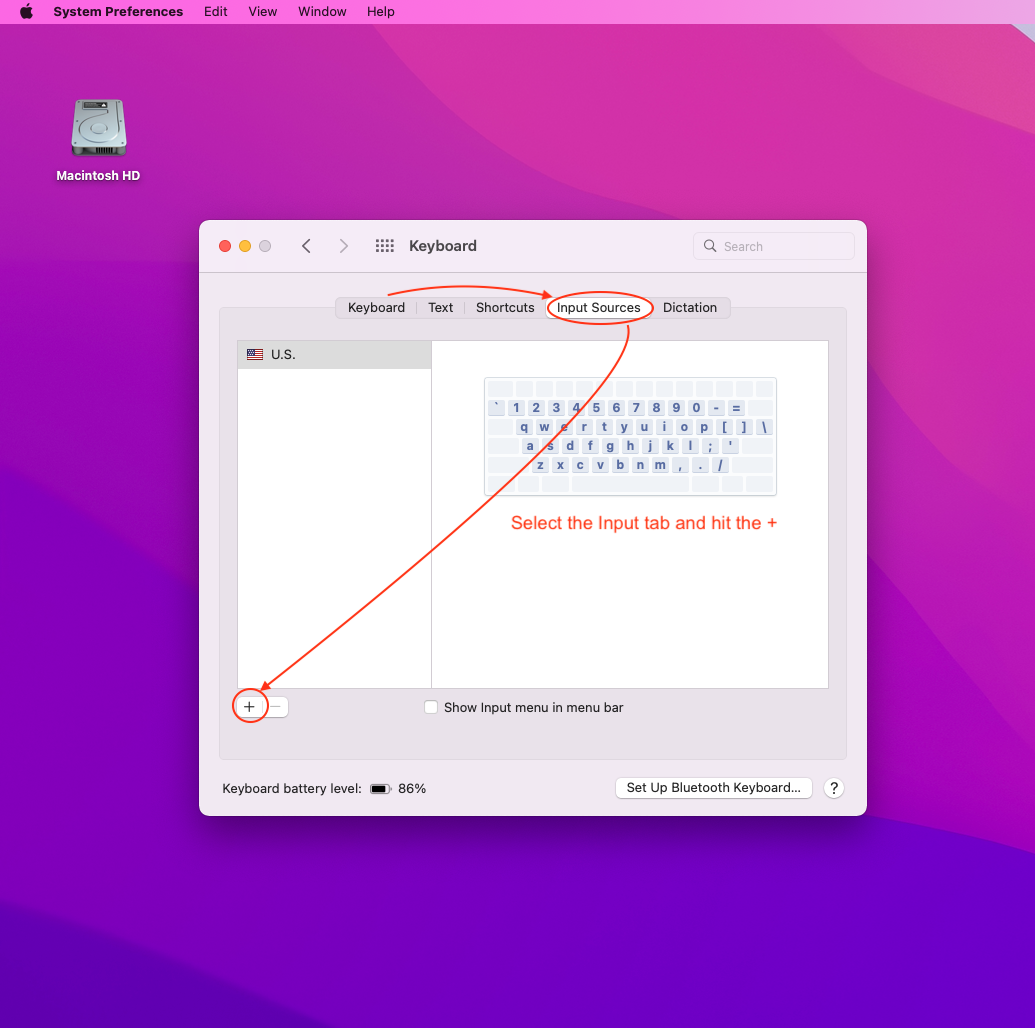Switch to the Dictation tab
The height and width of the screenshot is (1028, 1035).
690,308
